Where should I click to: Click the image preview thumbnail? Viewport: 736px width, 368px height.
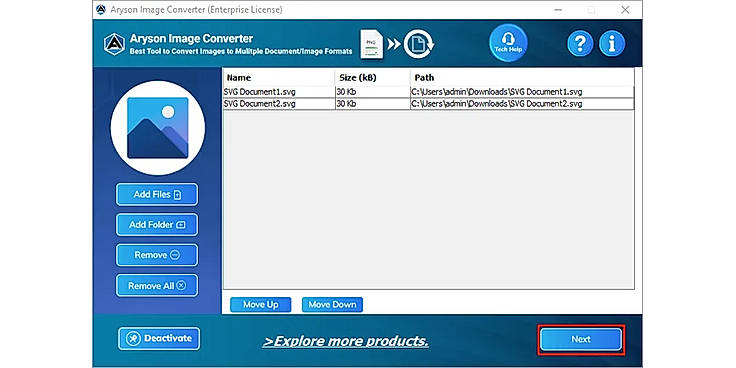(x=158, y=128)
